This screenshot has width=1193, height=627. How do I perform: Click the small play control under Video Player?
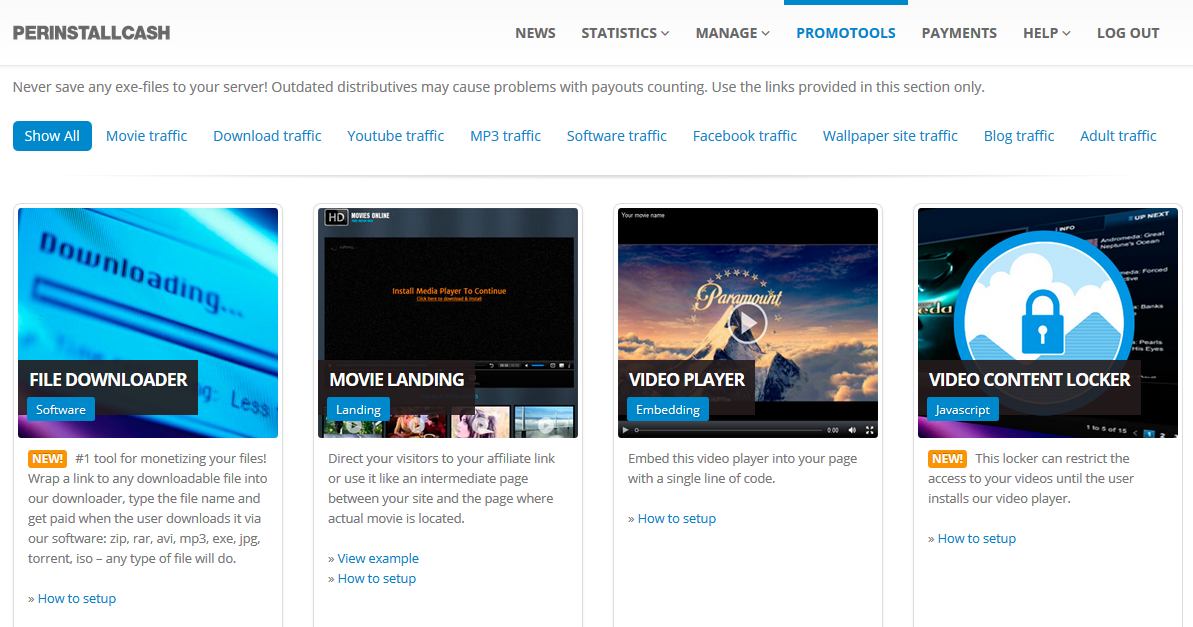pos(625,430)
